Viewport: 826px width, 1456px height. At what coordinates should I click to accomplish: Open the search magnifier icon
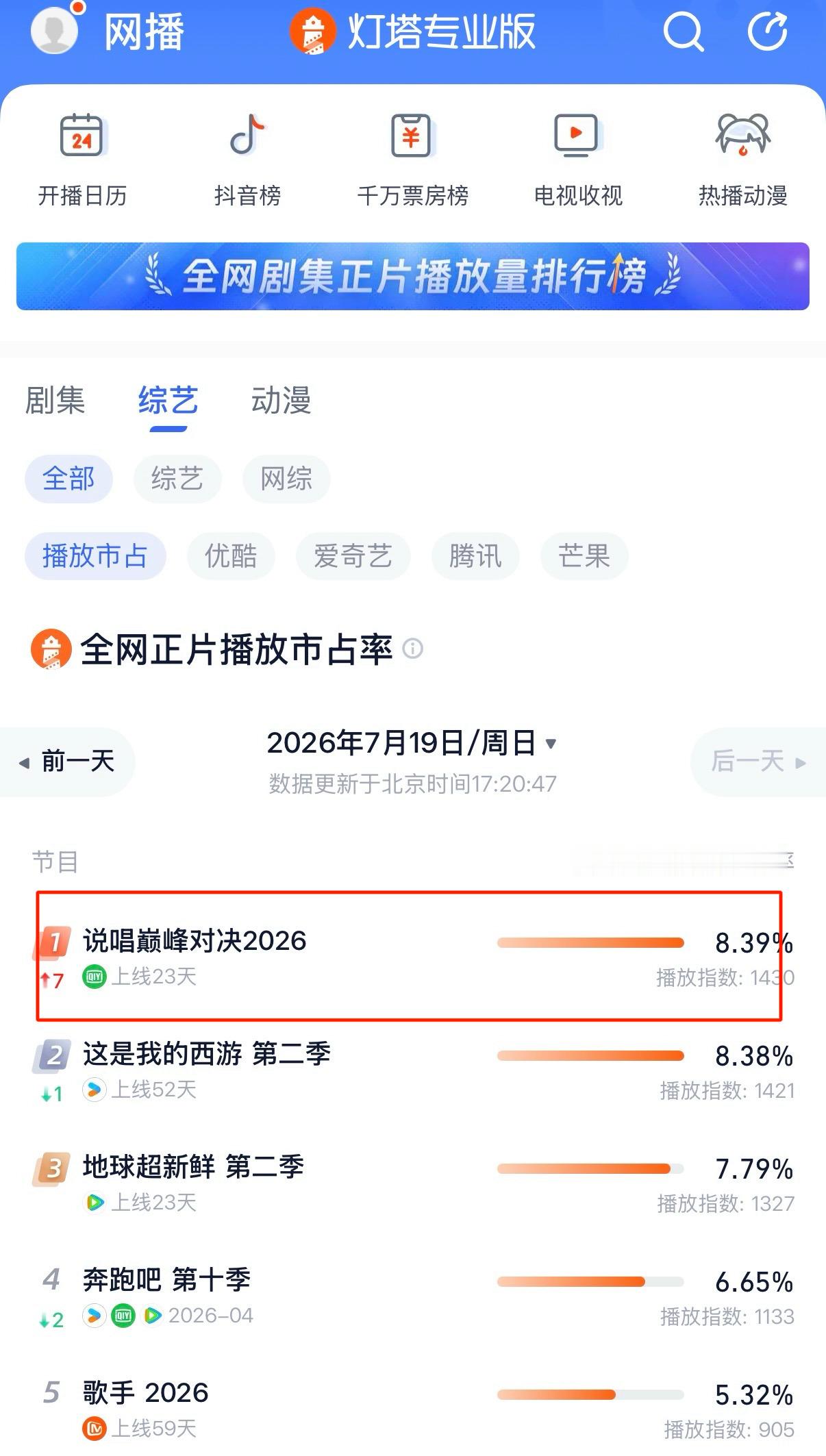coord(683,32)
